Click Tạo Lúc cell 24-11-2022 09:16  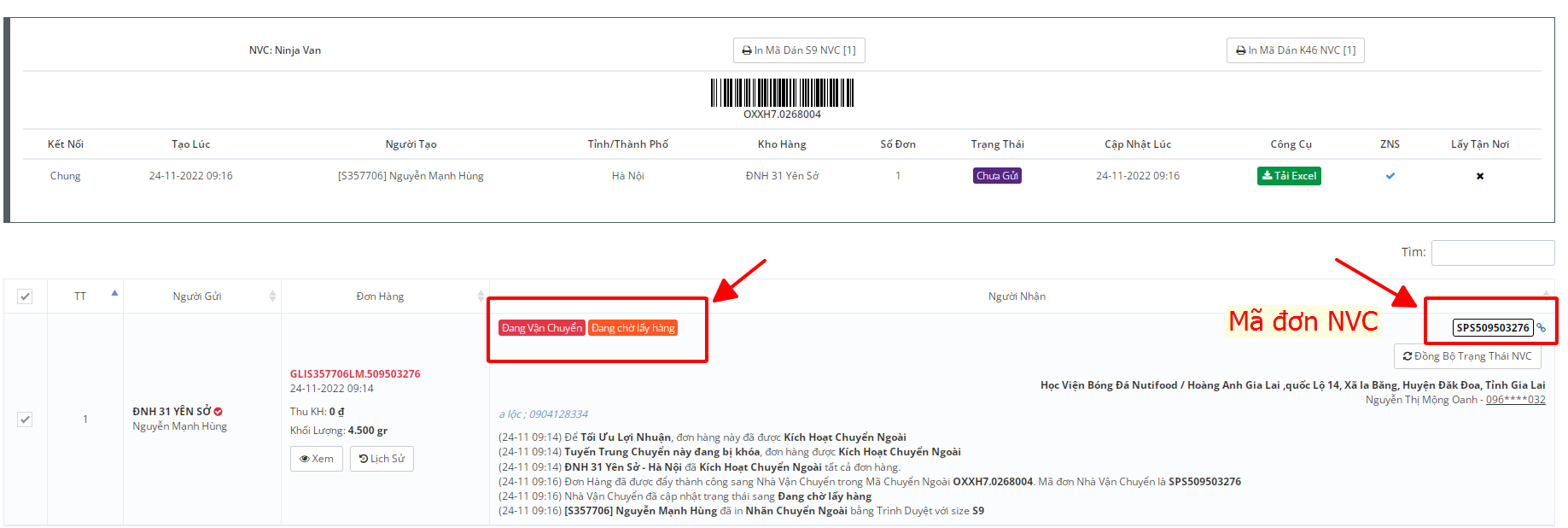pos(190,176)
